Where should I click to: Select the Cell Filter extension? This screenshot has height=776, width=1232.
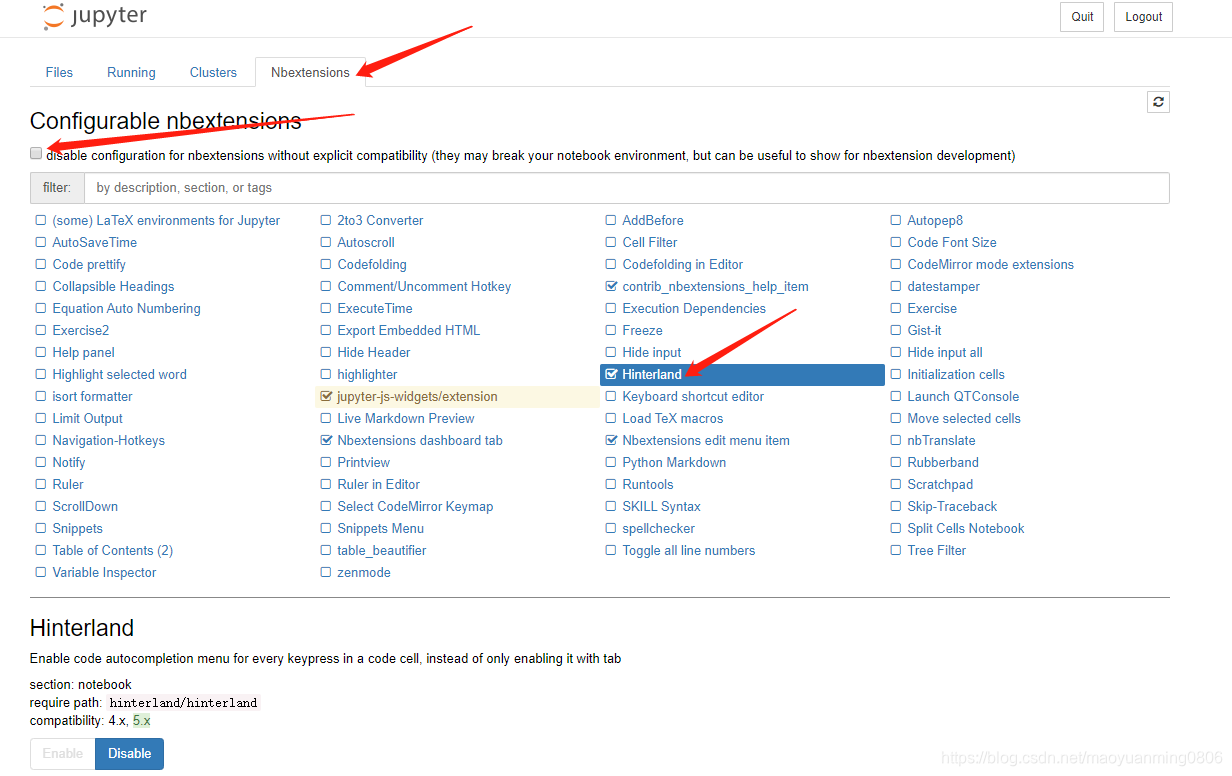click(650, 243)
